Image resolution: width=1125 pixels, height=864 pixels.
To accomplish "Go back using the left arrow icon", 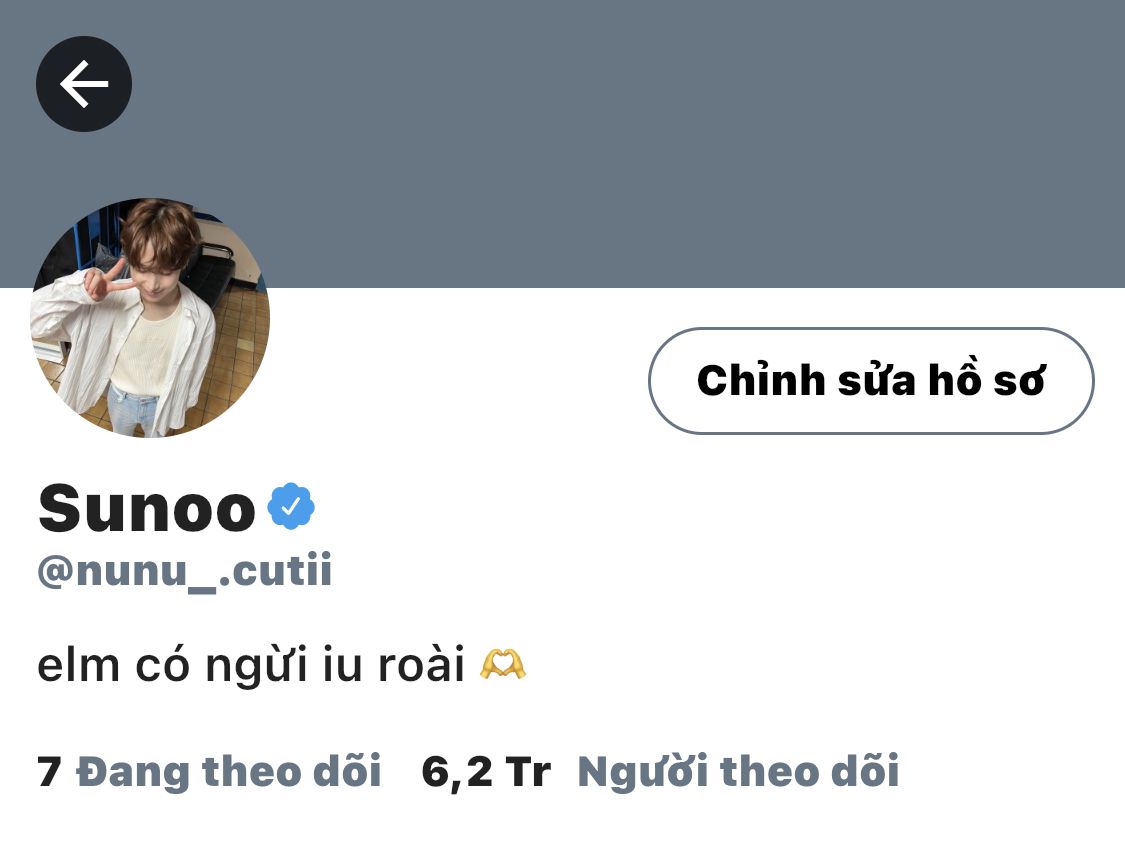I will point(84,84).
